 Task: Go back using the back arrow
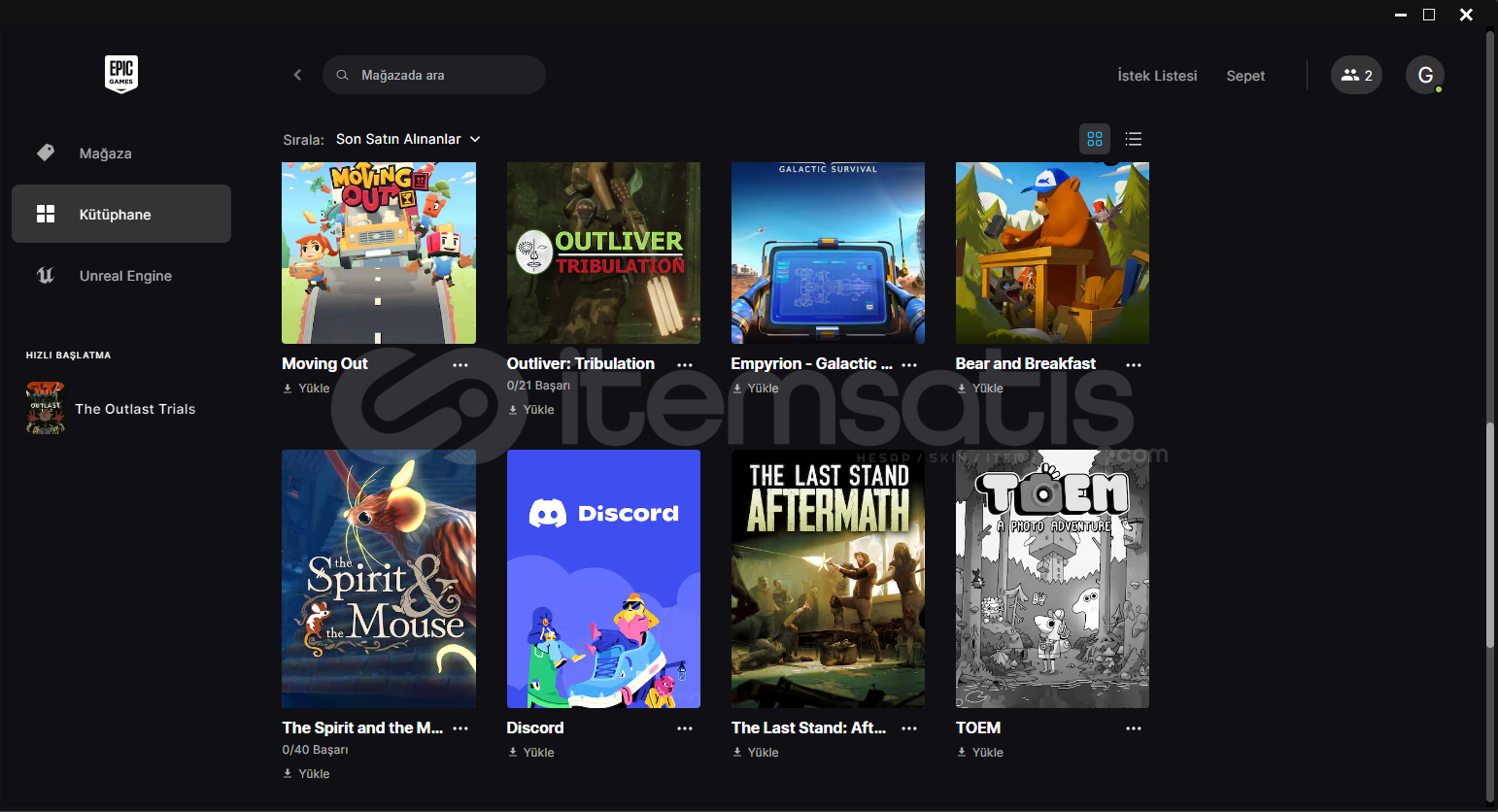pos(297,75)
